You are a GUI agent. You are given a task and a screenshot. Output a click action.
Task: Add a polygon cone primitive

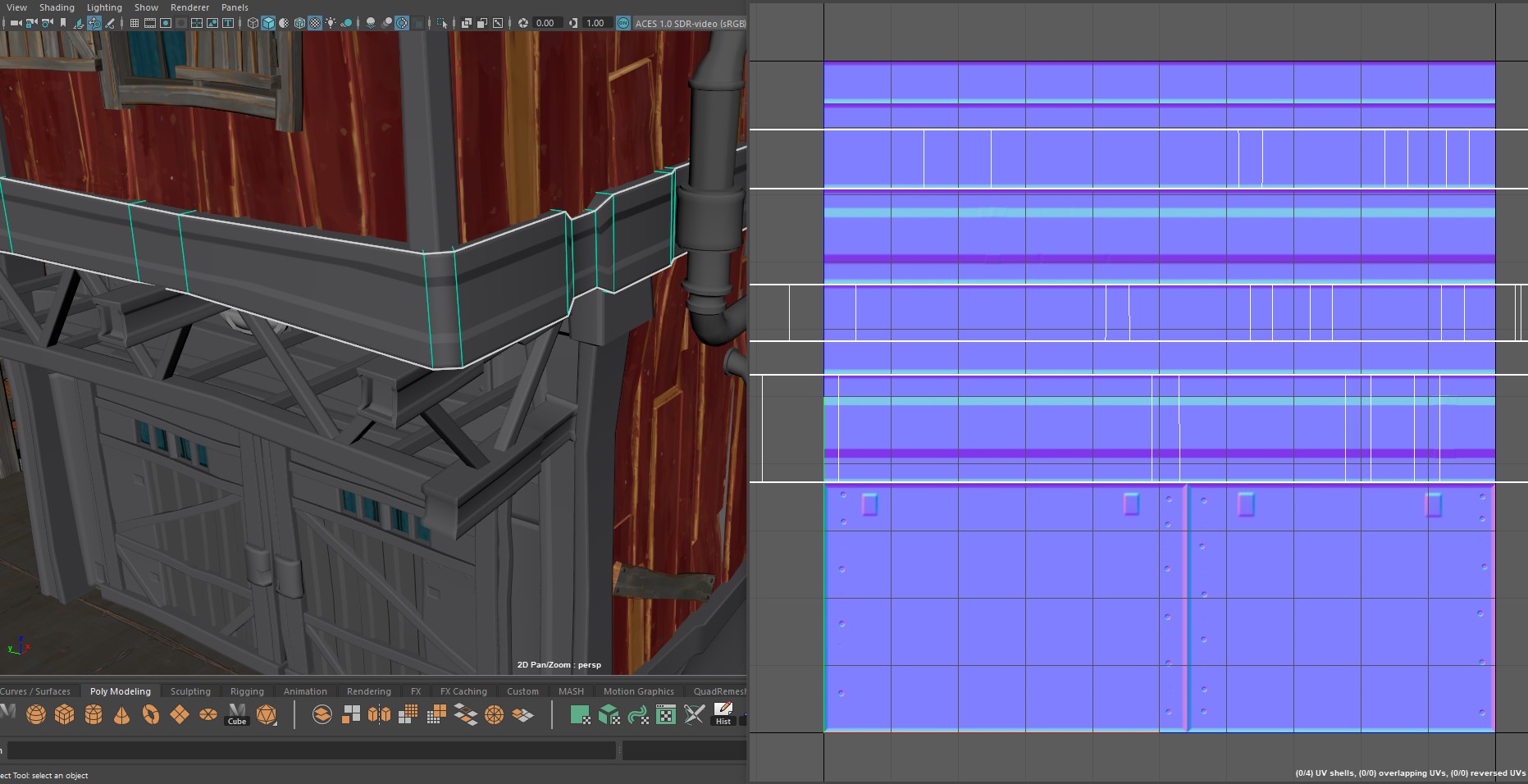pyautogui.click(x=121, y=714)
